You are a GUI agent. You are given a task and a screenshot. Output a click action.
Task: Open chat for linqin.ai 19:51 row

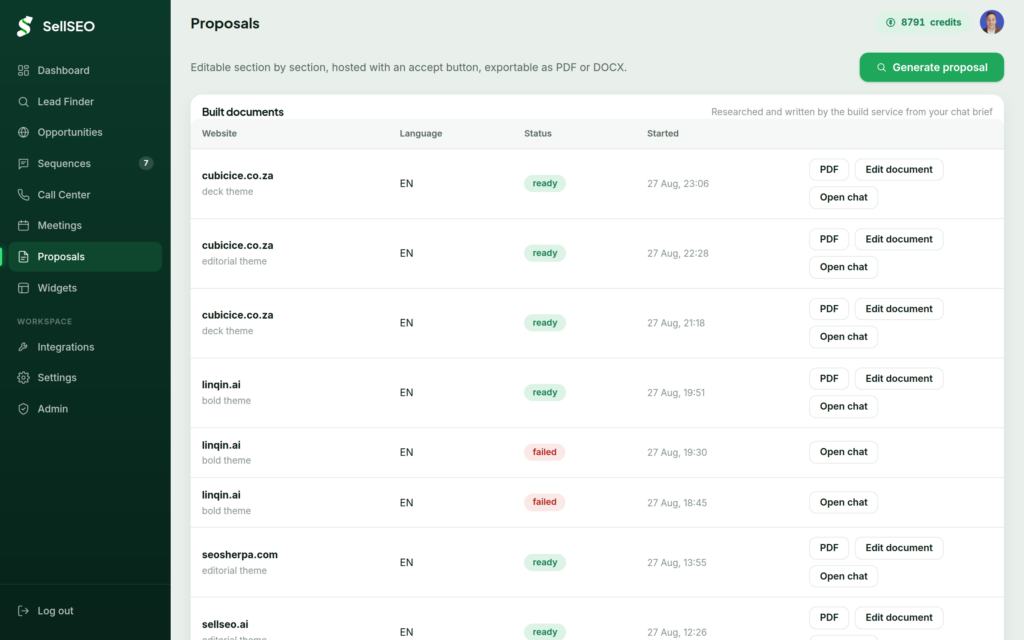point(843,406)
